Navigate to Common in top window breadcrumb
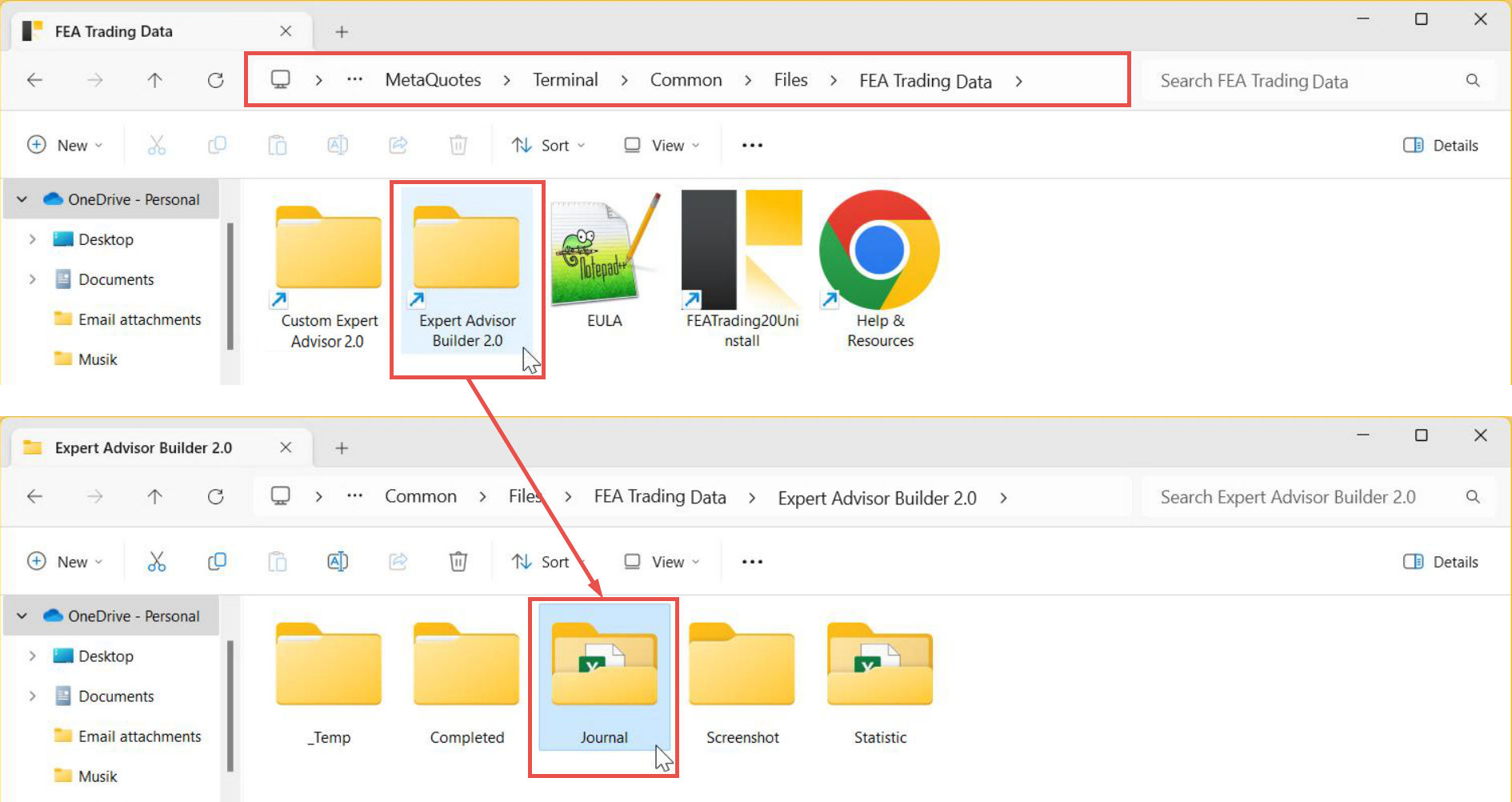This screenshot has height=802, width=1512. coord(686,80)
